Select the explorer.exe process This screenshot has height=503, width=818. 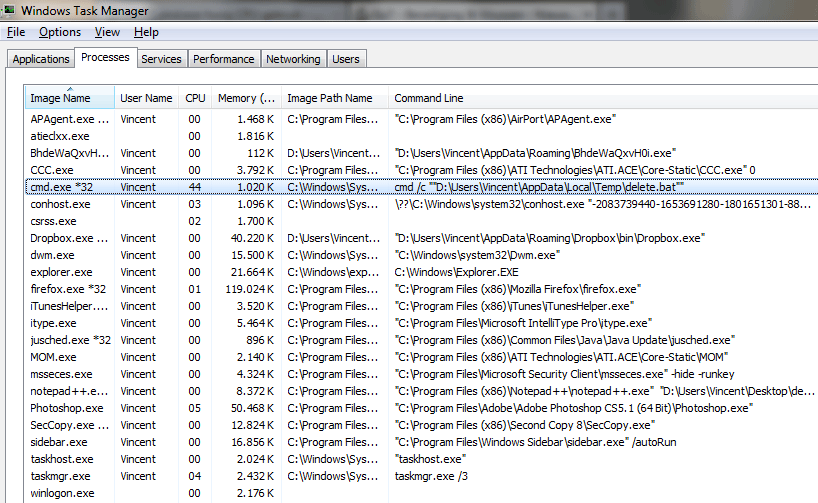422,272
